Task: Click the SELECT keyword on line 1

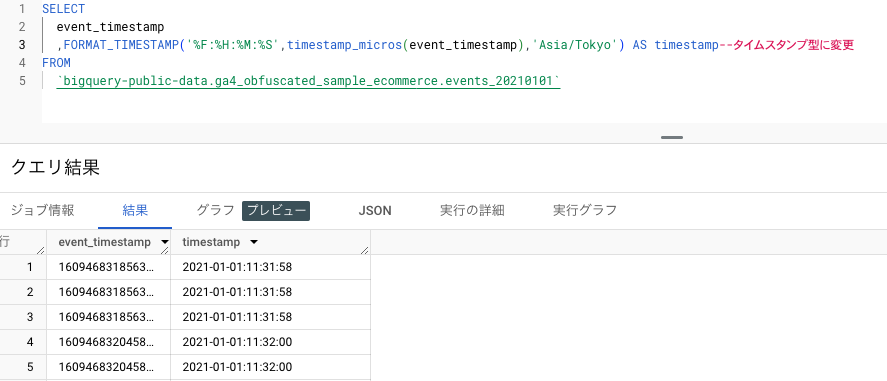Action: click(63, 9)
